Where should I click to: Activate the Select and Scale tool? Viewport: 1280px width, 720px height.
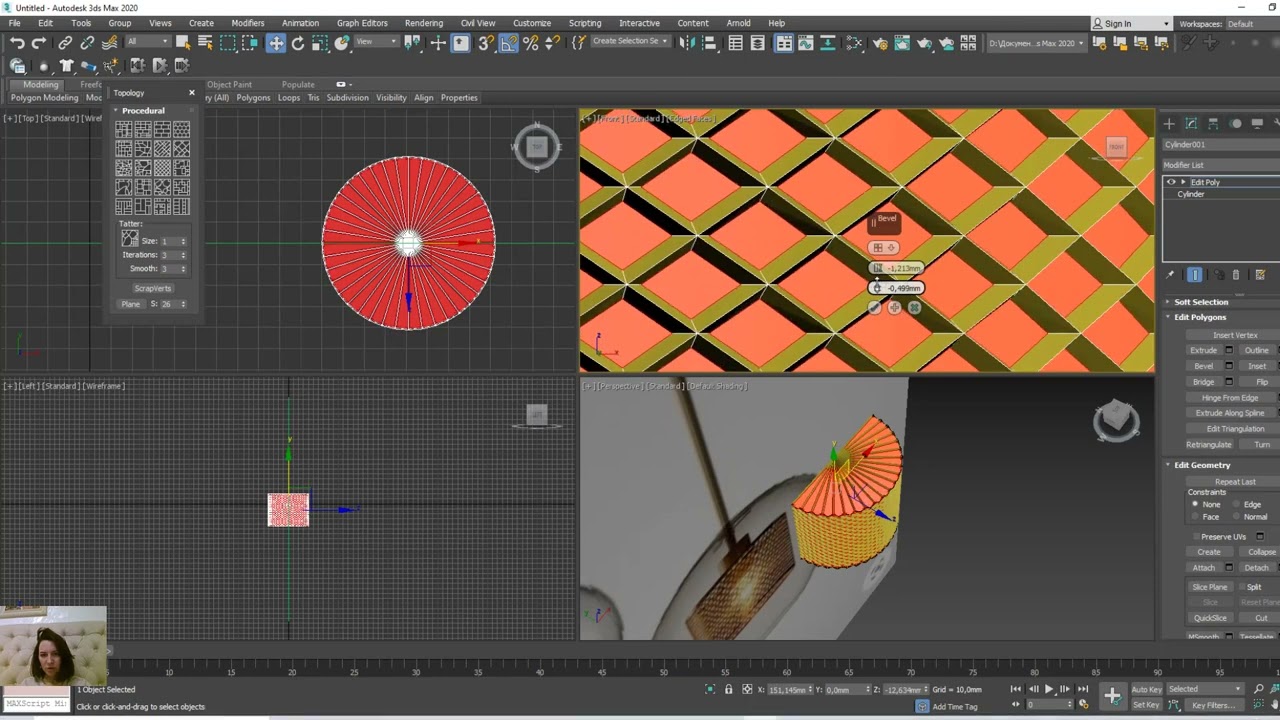320,42
